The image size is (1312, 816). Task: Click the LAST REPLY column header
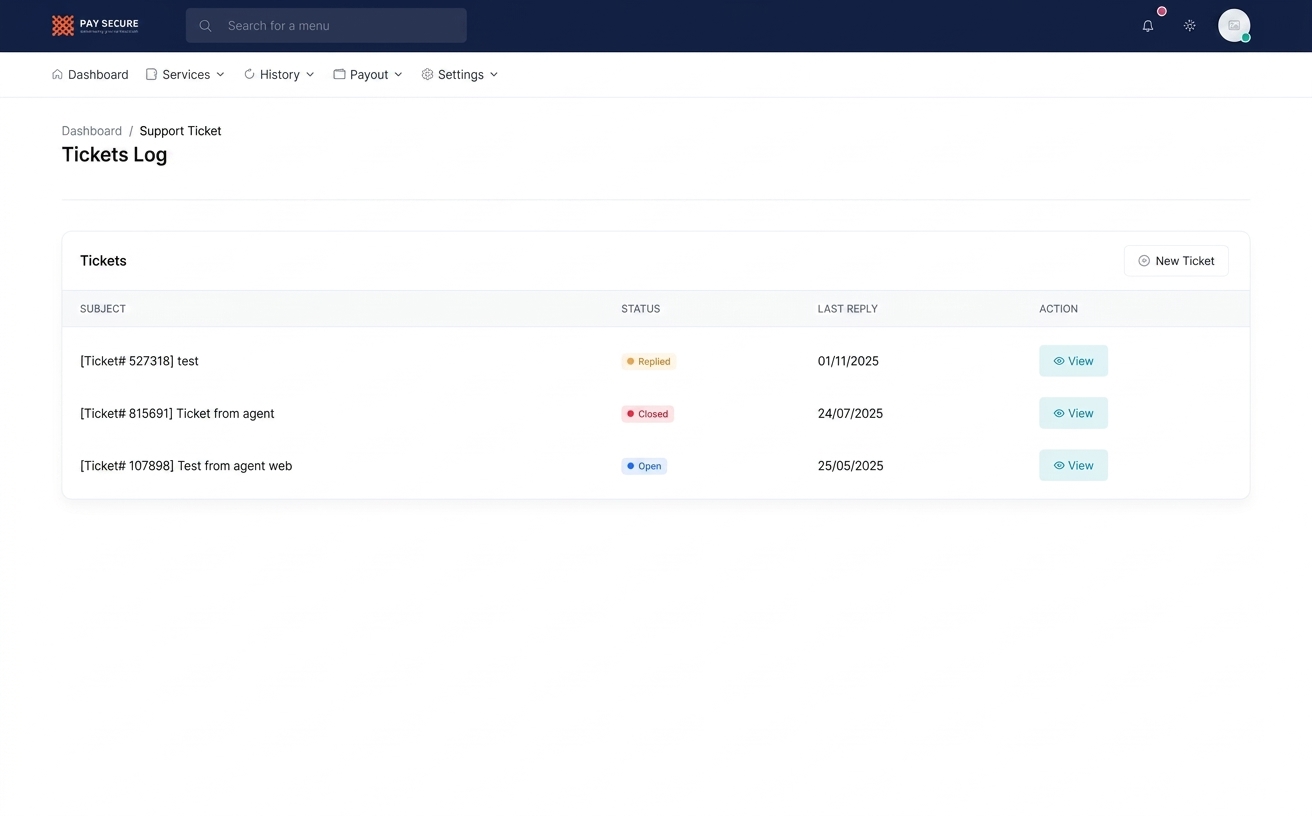[847, 309]
